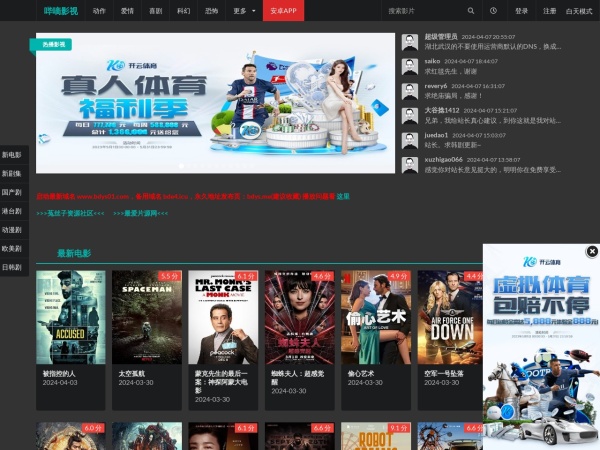Viewport: 600px width, 450px height.
Task: Open the 蜘蛛夫人 movie poster
Action: coord(300,317)
